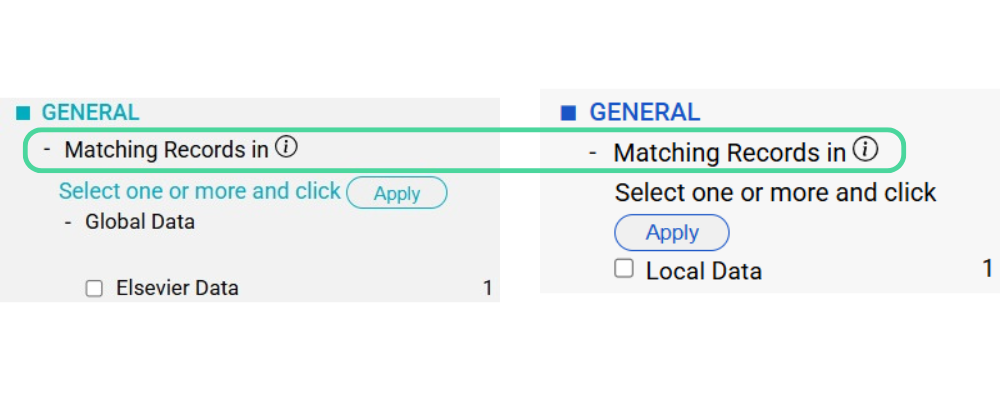1000x400 pixels.
Task: Click the Global Data tree label
Action: tap(140, 222)
